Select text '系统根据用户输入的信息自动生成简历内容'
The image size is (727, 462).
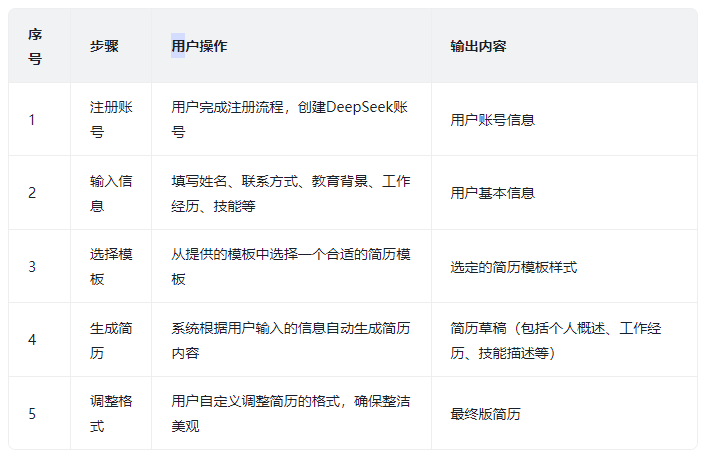[x=291, y=340]
